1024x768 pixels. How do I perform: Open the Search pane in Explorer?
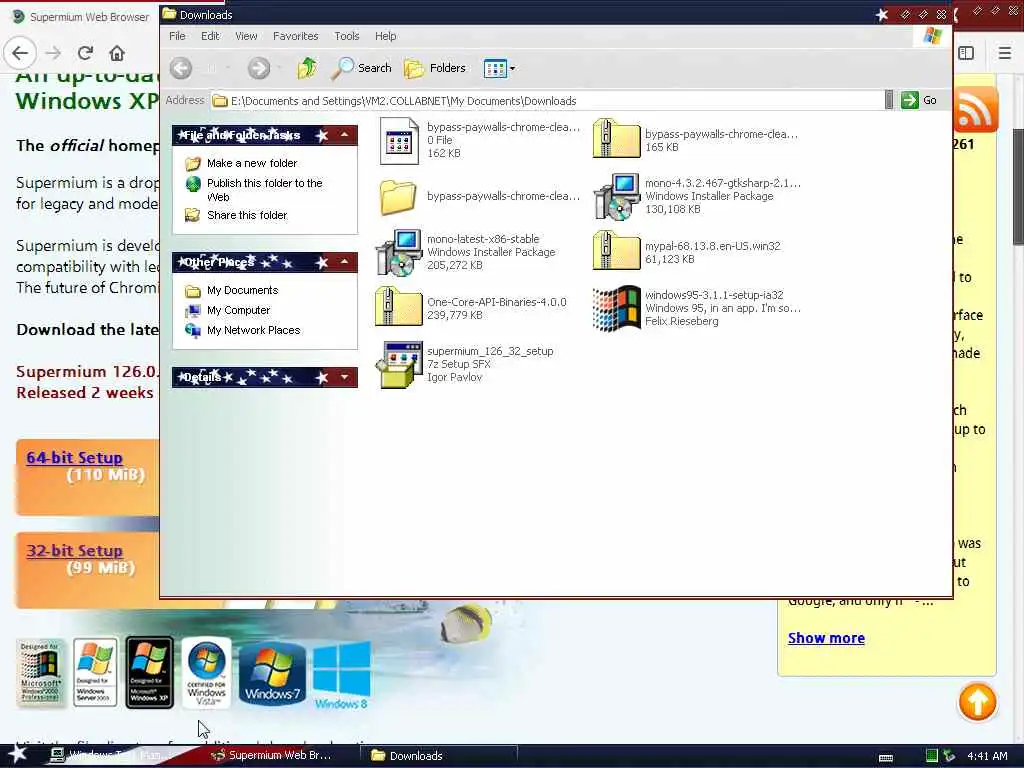361,68
